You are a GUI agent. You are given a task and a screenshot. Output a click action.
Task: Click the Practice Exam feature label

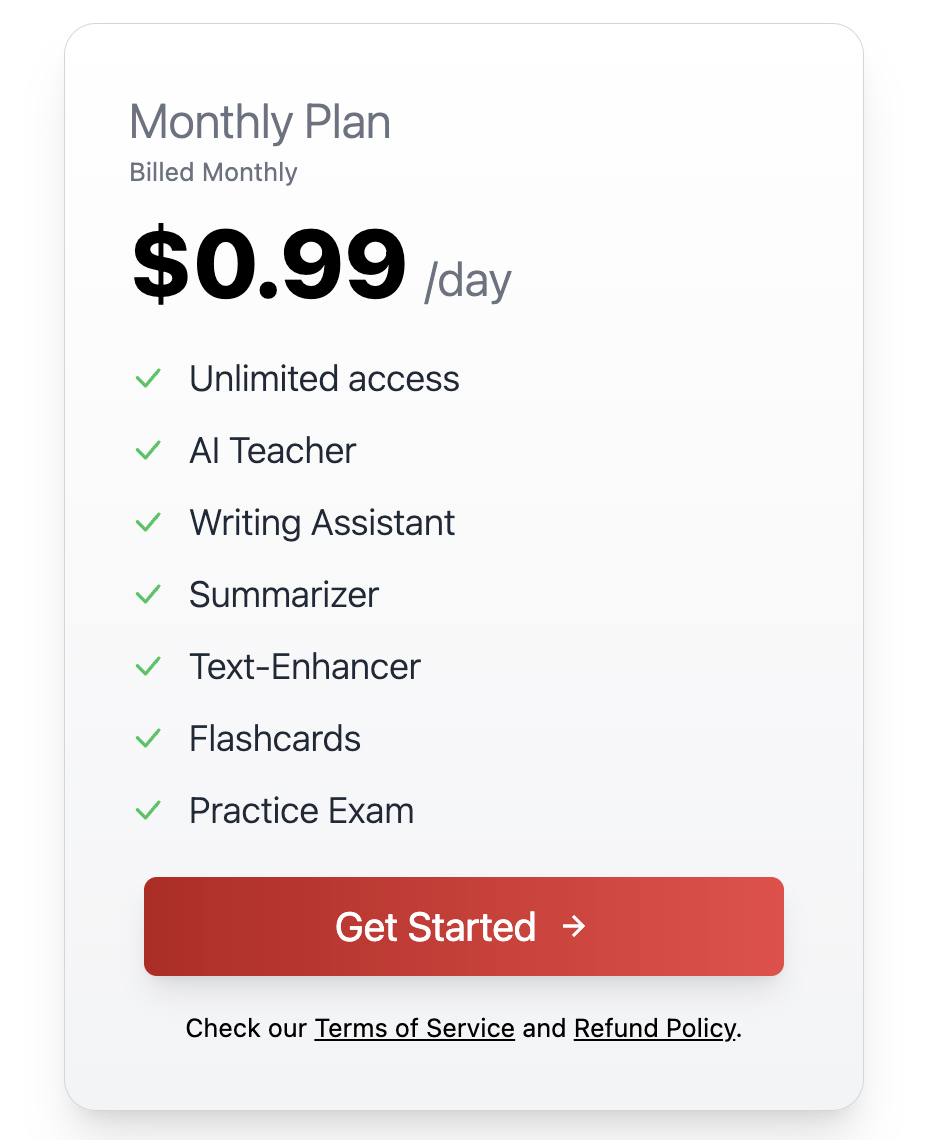301,811
